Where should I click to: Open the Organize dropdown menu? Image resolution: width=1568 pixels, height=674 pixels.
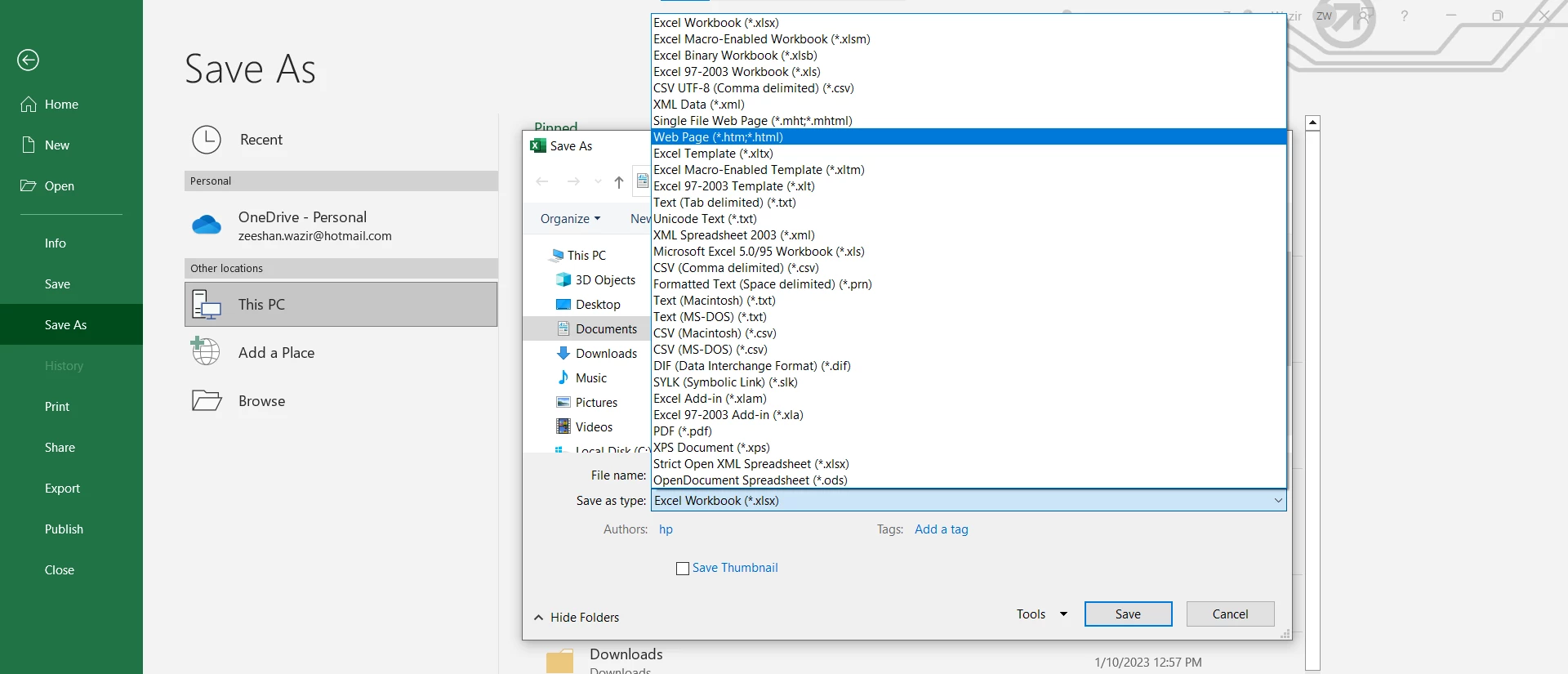tap(570, 219)
